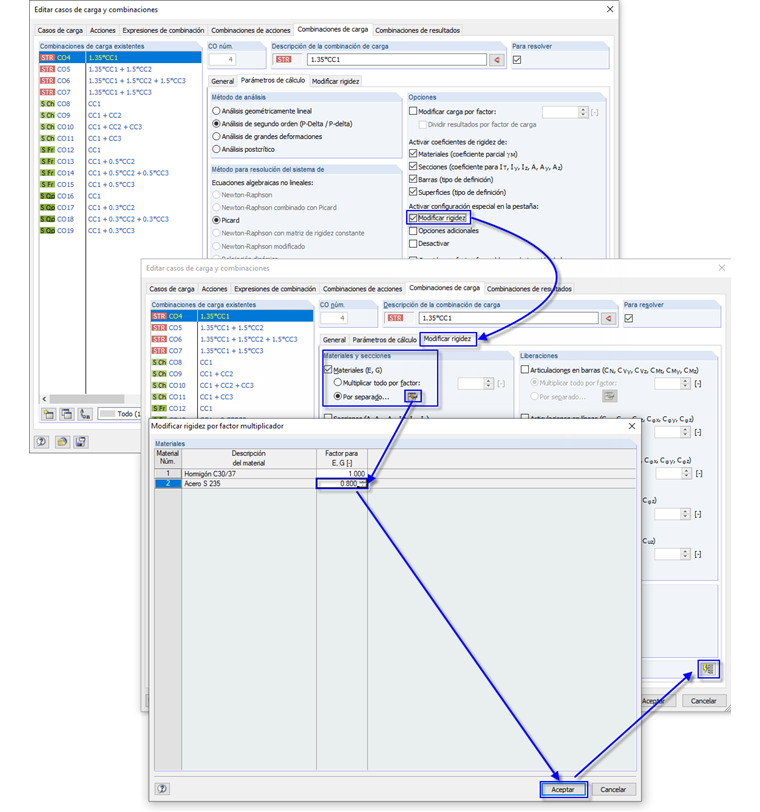The height and width of the screenshot is (812, 760).
Task: Toggle Articulaciones en barras checkbox
Action: (525, 370)
